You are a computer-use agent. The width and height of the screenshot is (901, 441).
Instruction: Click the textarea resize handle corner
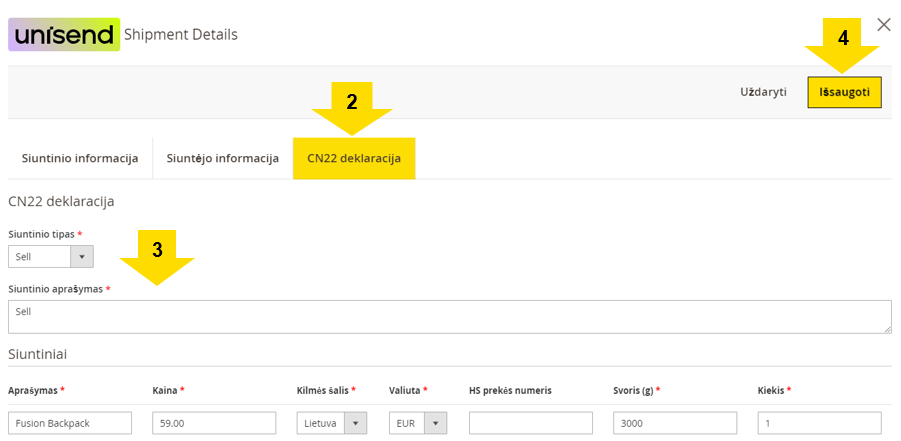pos(888,329)
